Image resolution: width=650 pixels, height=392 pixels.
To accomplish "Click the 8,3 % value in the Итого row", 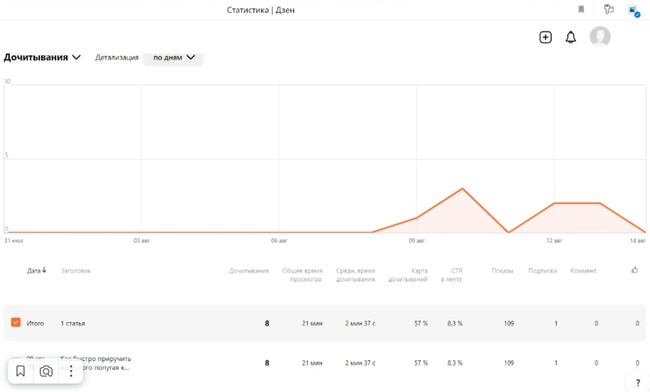I will pos(455,323).
